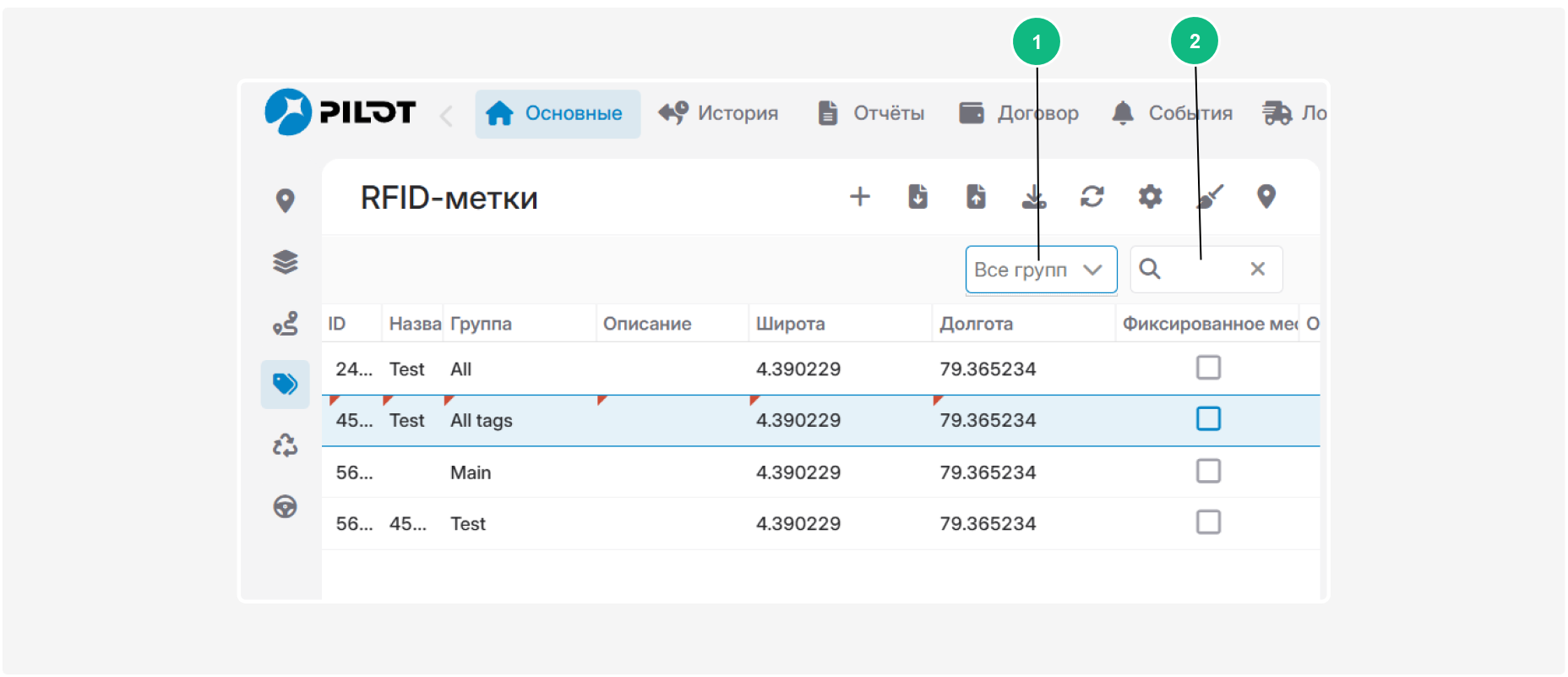
Task: Open the recycle section in sidebar
Action: [x=286, y=445]
